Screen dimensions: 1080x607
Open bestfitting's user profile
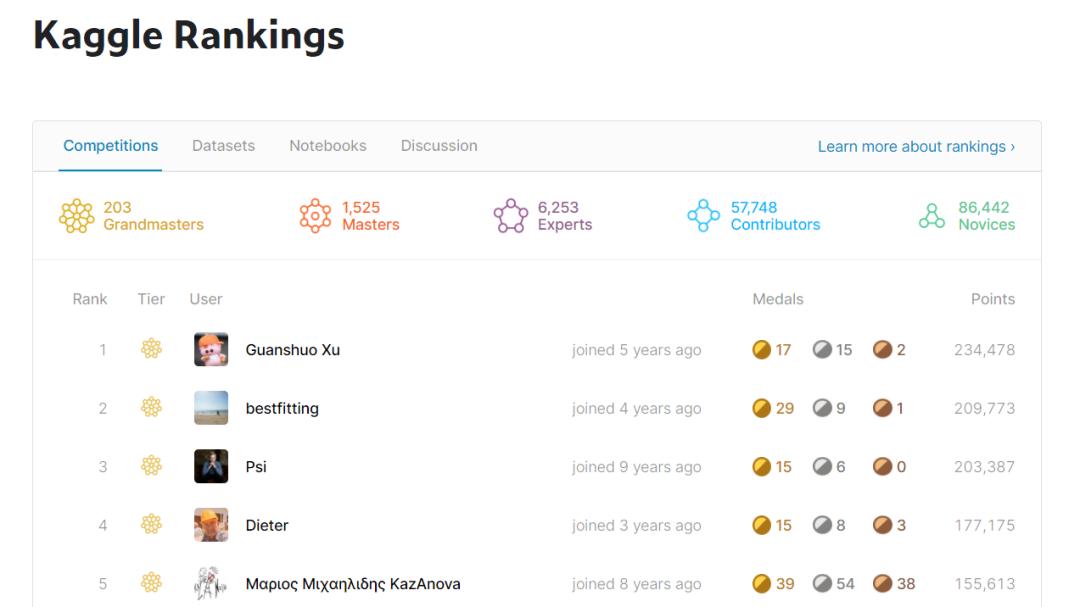(x=282, y=409)
